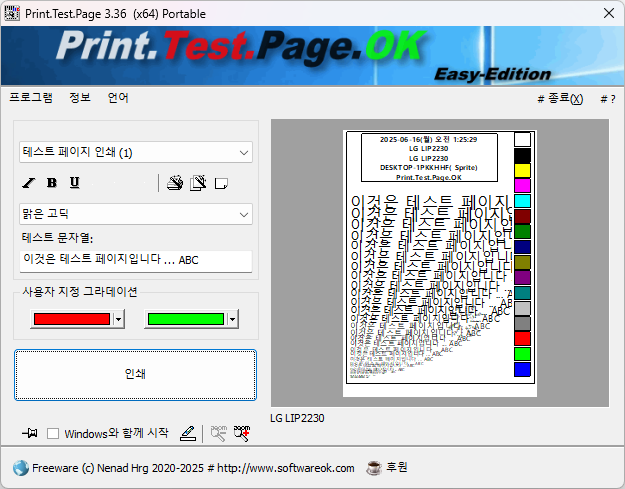The height and width of the screenshot is (489, 625).
Task: Open the 프로그램 menu
Action: click(x=31, y=98)
